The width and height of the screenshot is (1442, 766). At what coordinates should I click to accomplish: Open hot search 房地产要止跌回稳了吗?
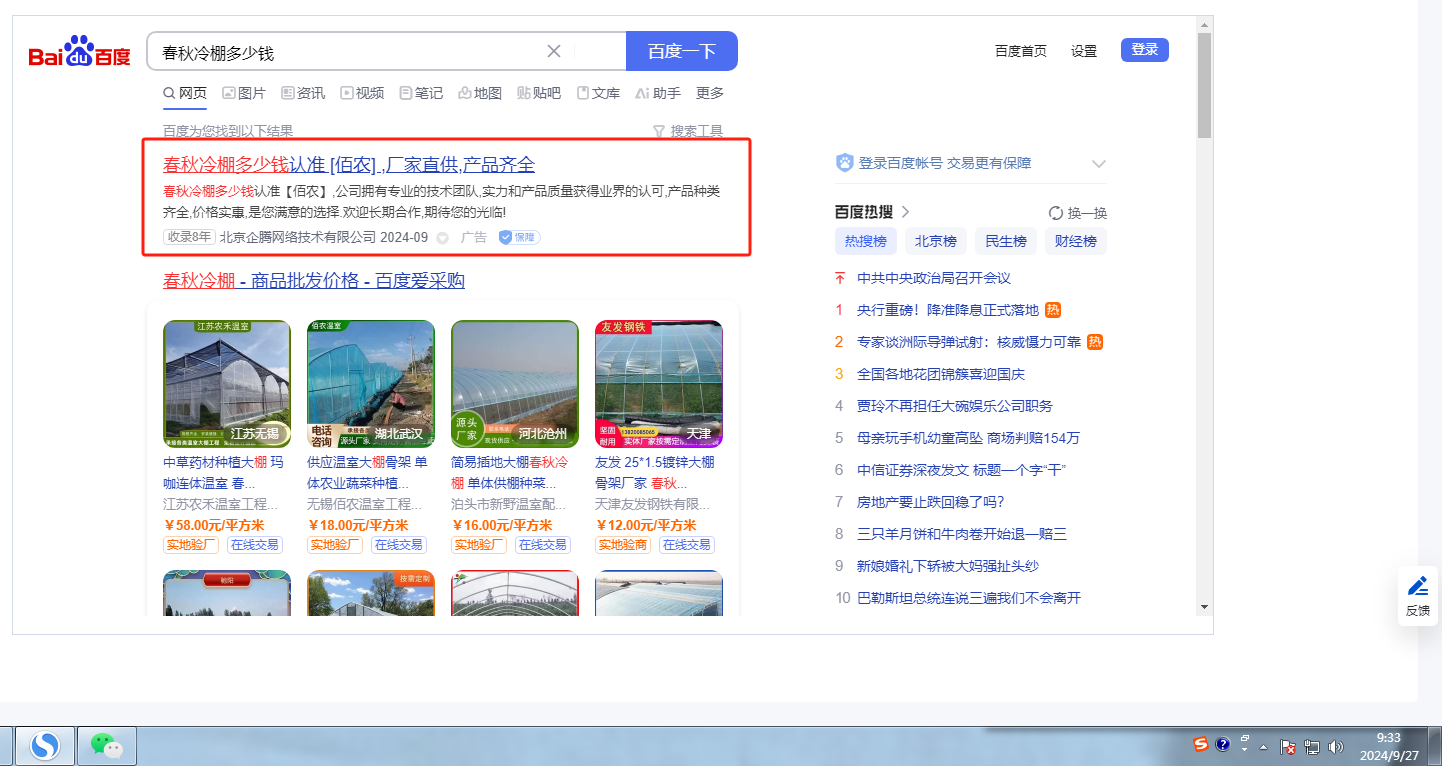pyautogui.click(x=931, y=502)
